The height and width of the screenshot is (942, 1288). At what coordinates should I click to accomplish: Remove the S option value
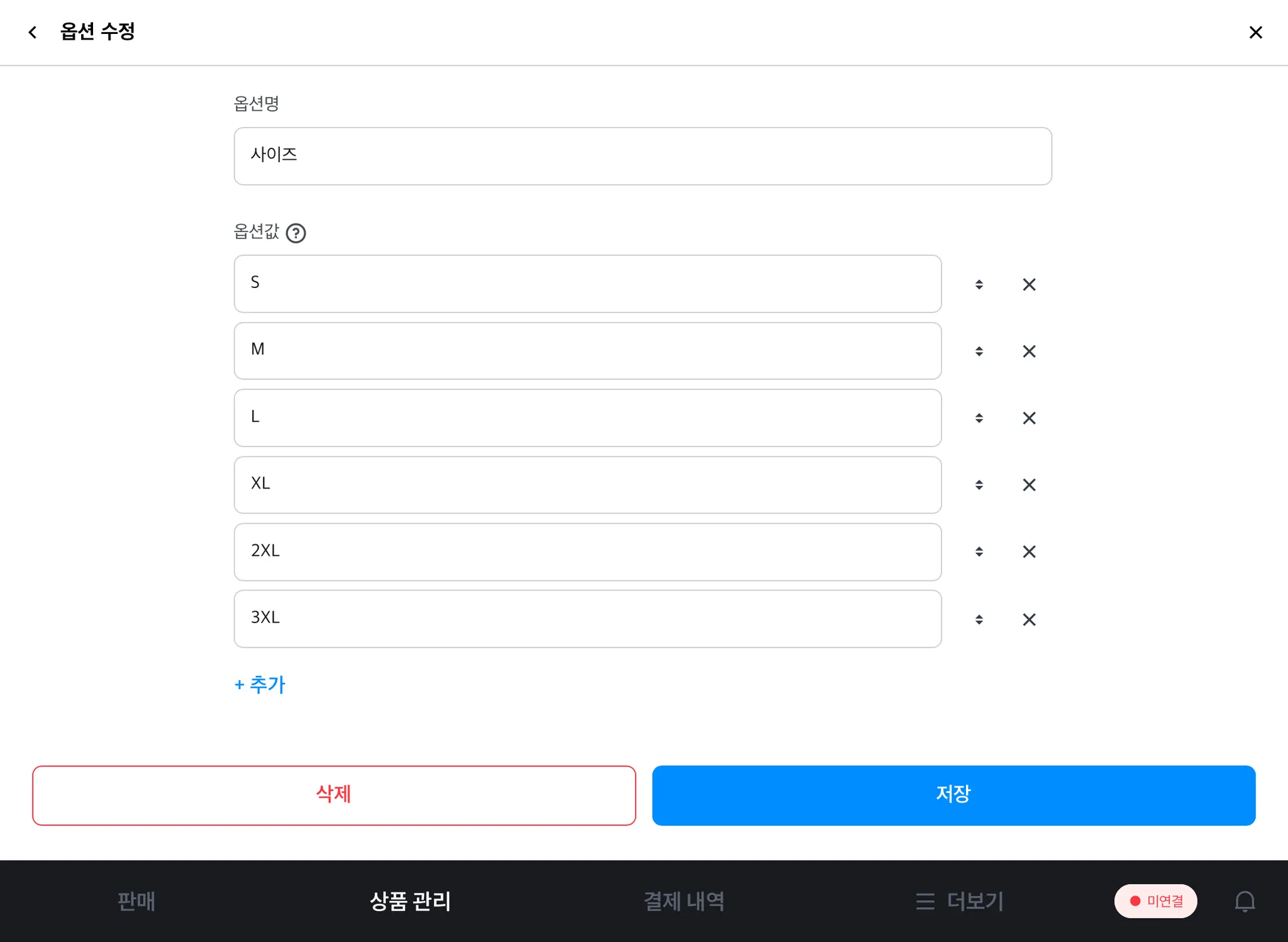[x=1029, y=284]
